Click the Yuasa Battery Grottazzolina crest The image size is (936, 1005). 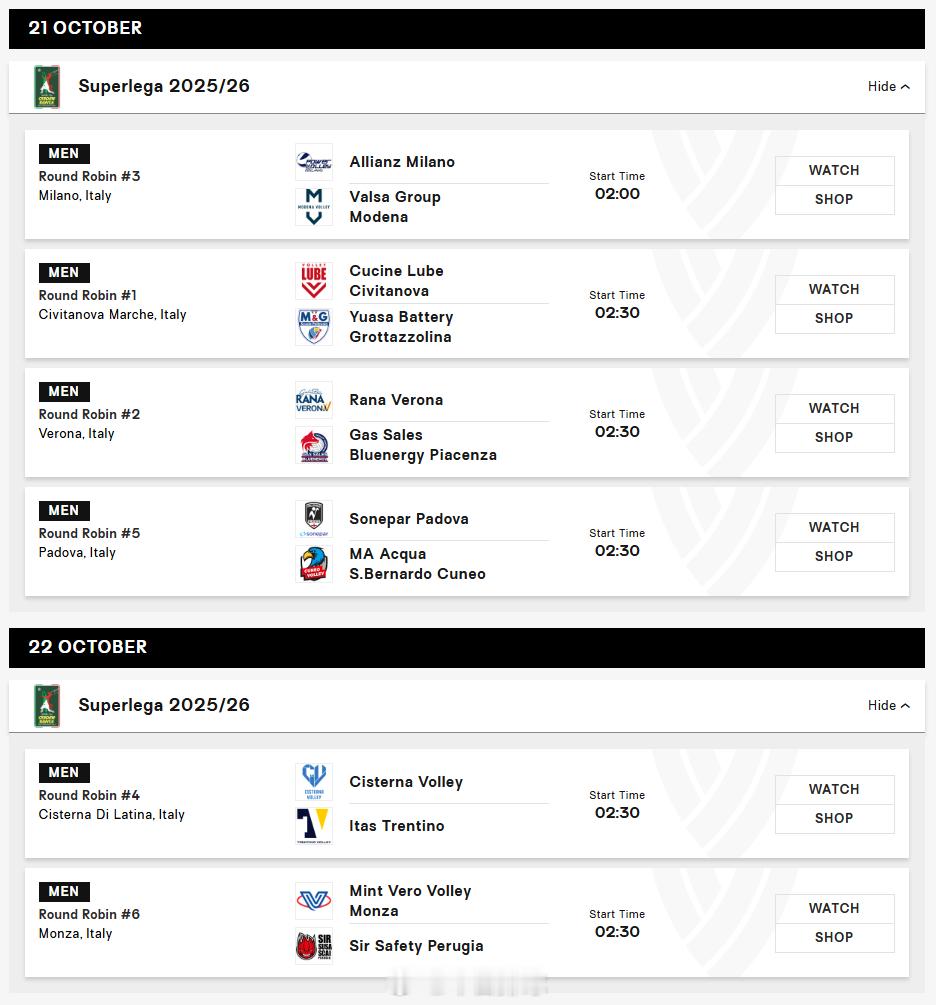(x=313, y=327)
